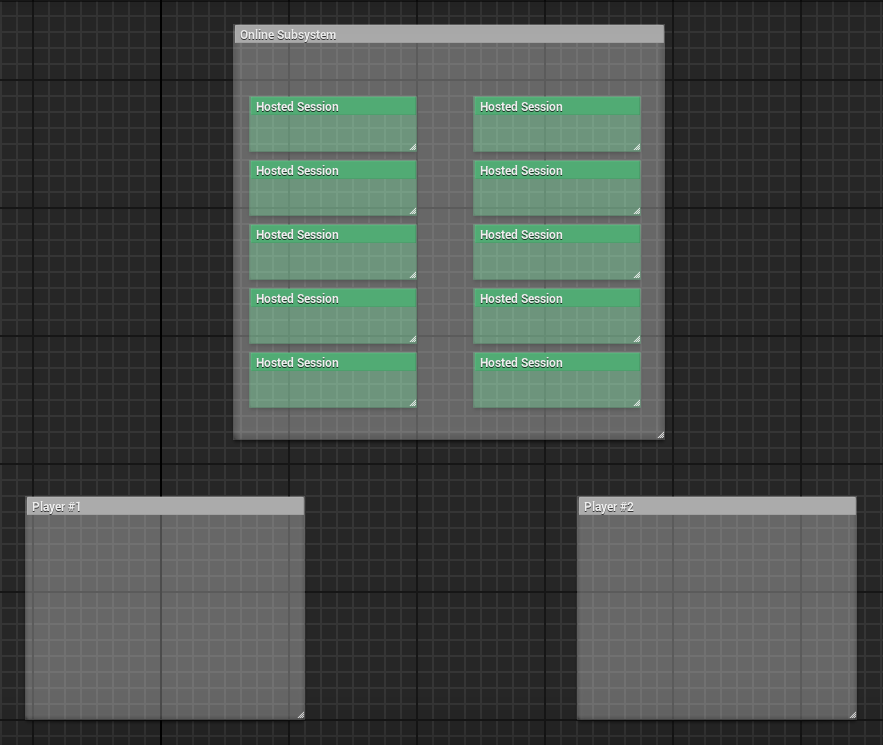Grab the Player #1 comment's resize handle
883x745 pixels.
tap(301, 715)
